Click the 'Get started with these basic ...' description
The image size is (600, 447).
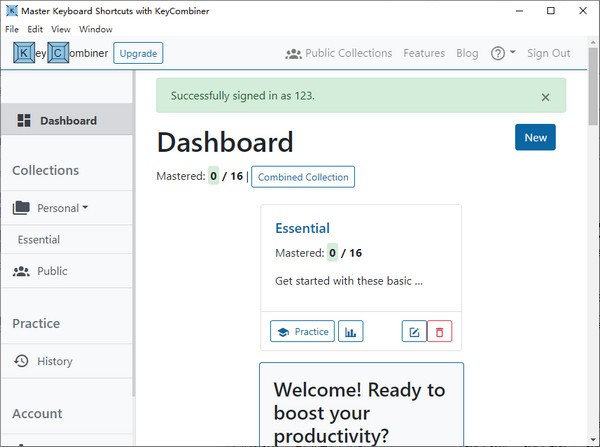click(x=349, y=281)
